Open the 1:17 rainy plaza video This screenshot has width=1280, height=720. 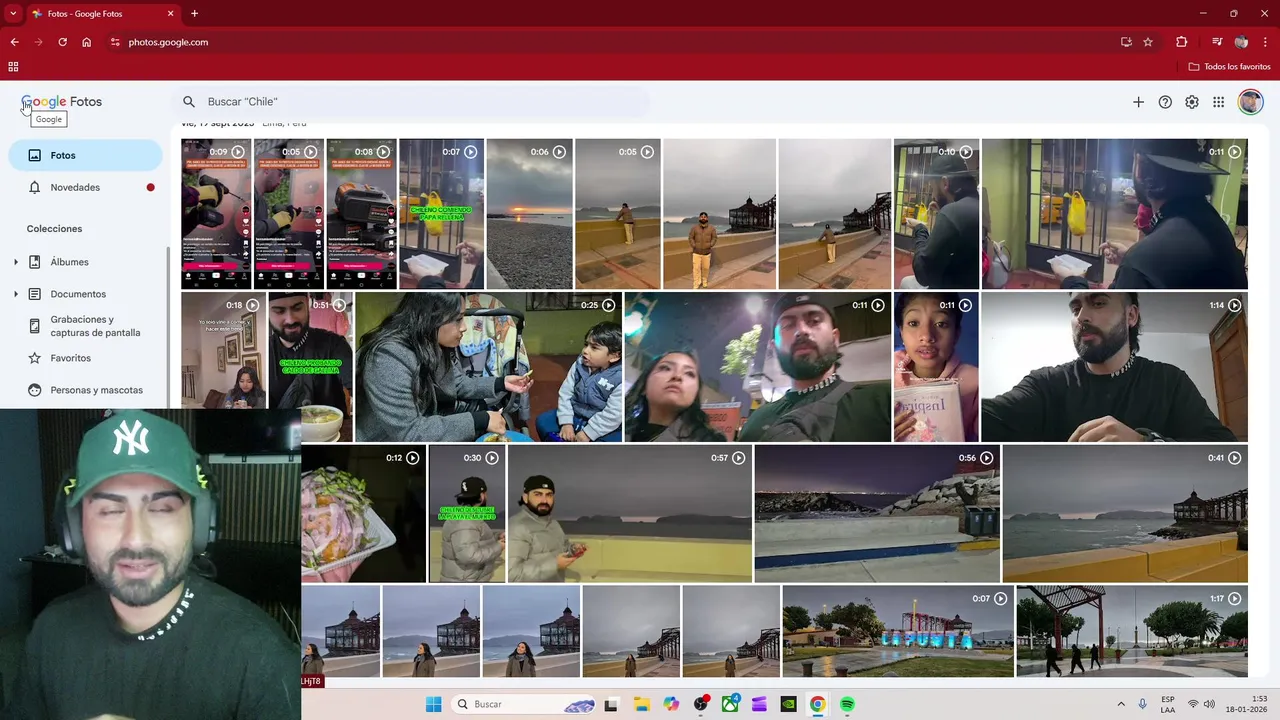coord(1132,632)
